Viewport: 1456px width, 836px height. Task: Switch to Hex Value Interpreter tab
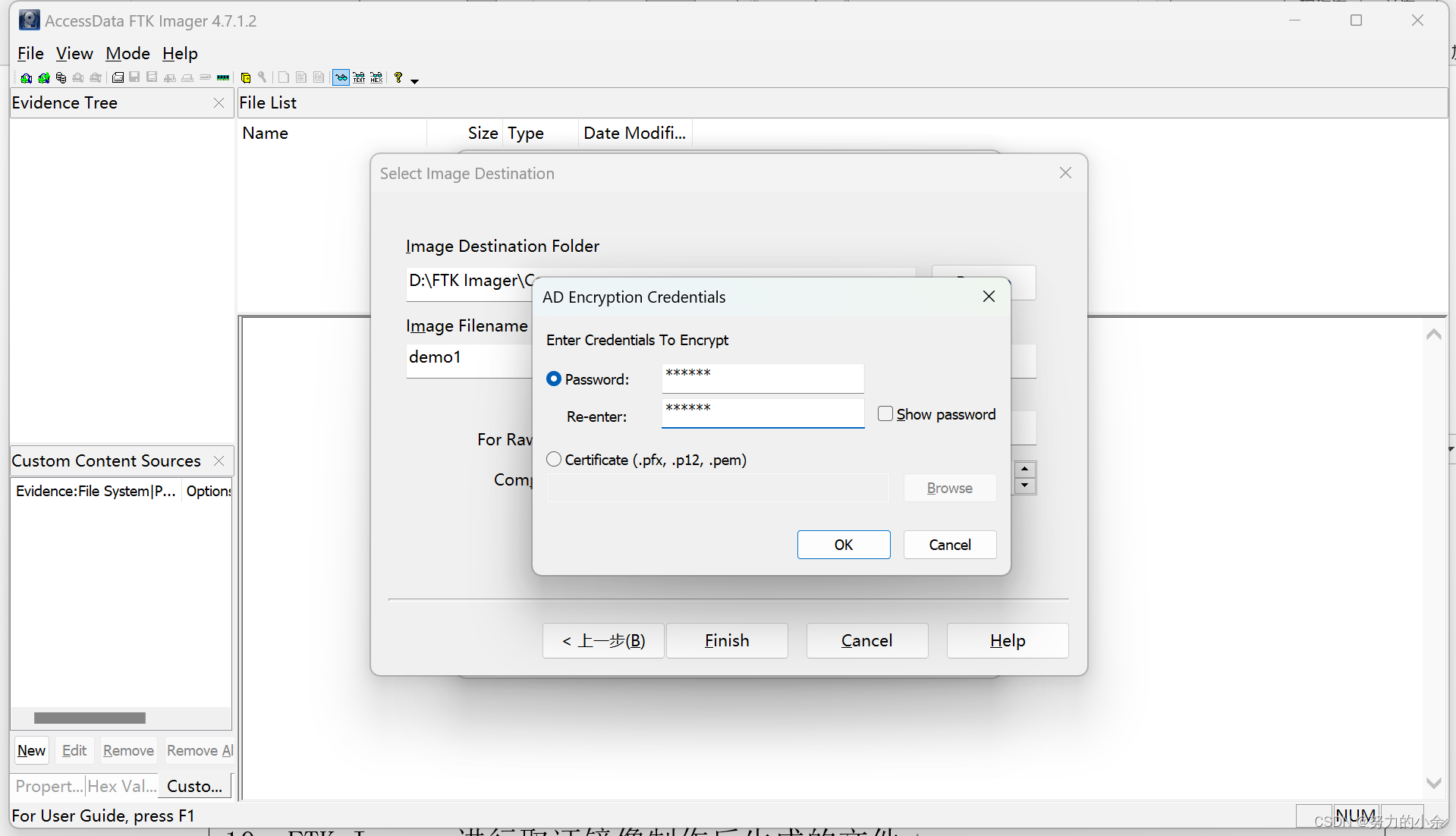(x=122, y=786)
